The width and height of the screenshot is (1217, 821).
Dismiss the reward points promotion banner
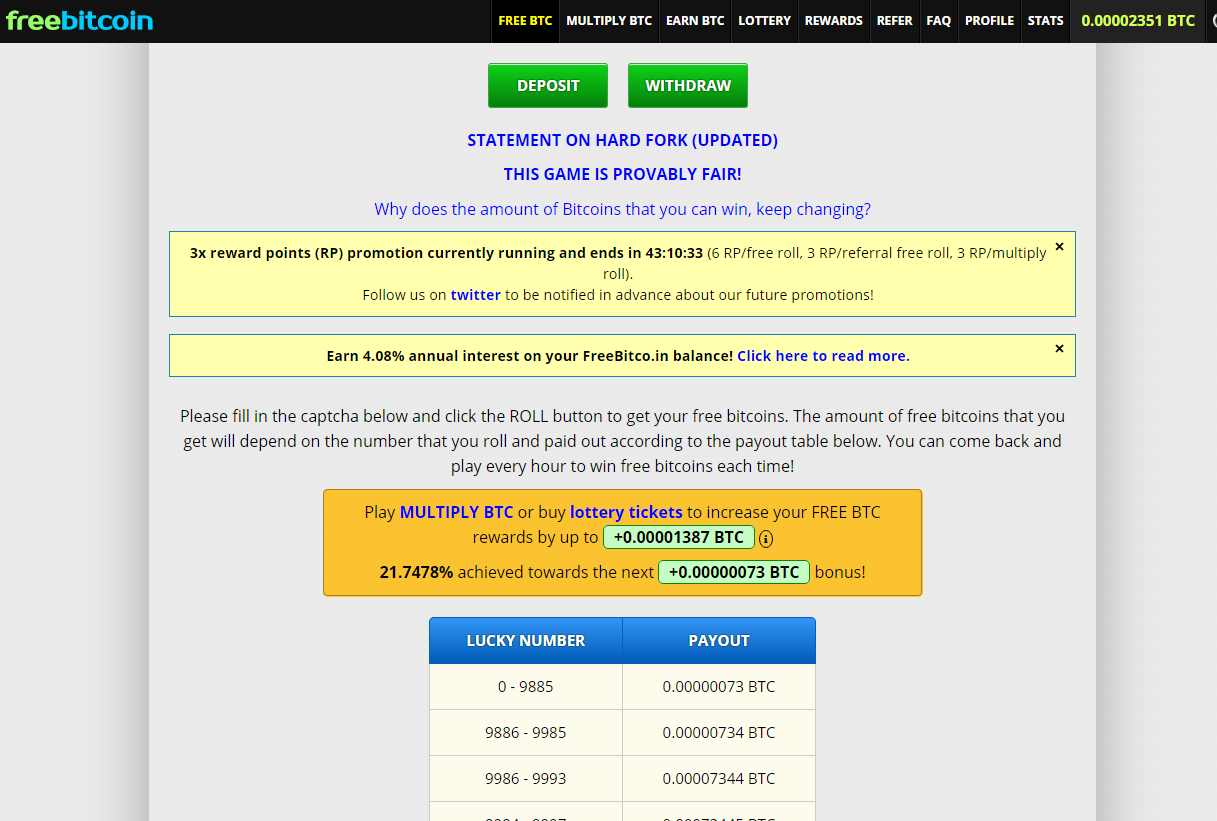pos(1059,246)
